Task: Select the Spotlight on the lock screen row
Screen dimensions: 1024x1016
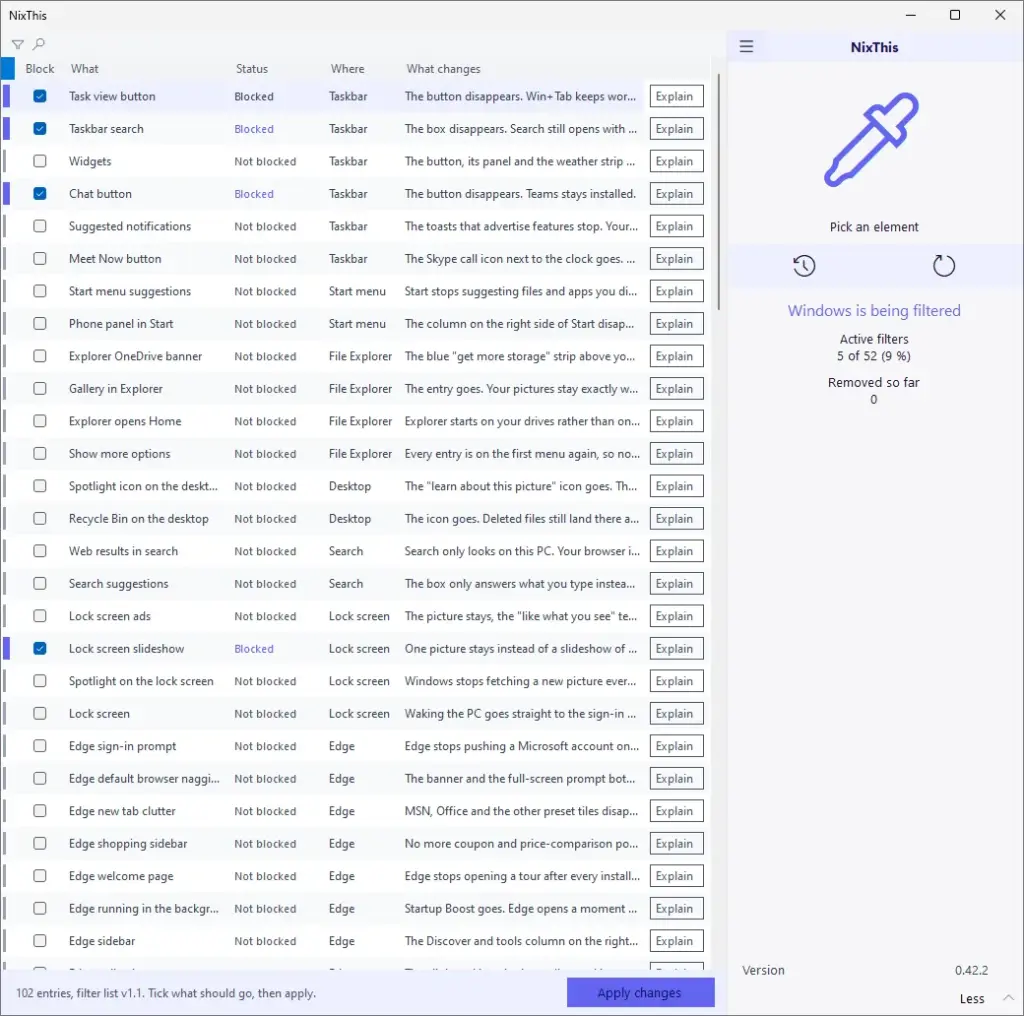Action: [356, 681]
